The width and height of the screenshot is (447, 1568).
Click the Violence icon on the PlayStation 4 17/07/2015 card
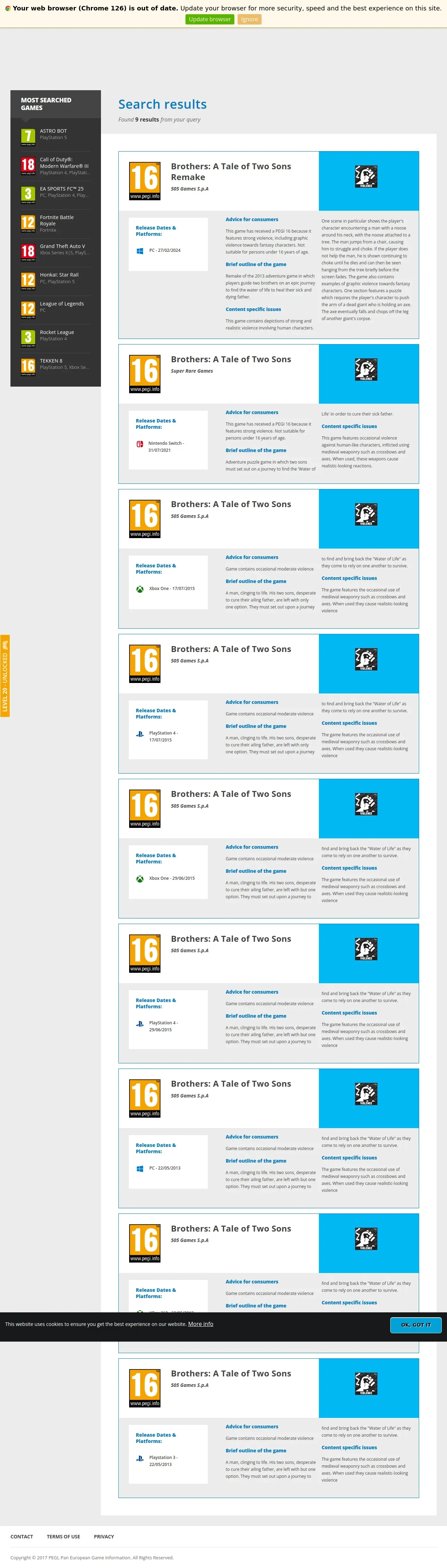[366, 659]
